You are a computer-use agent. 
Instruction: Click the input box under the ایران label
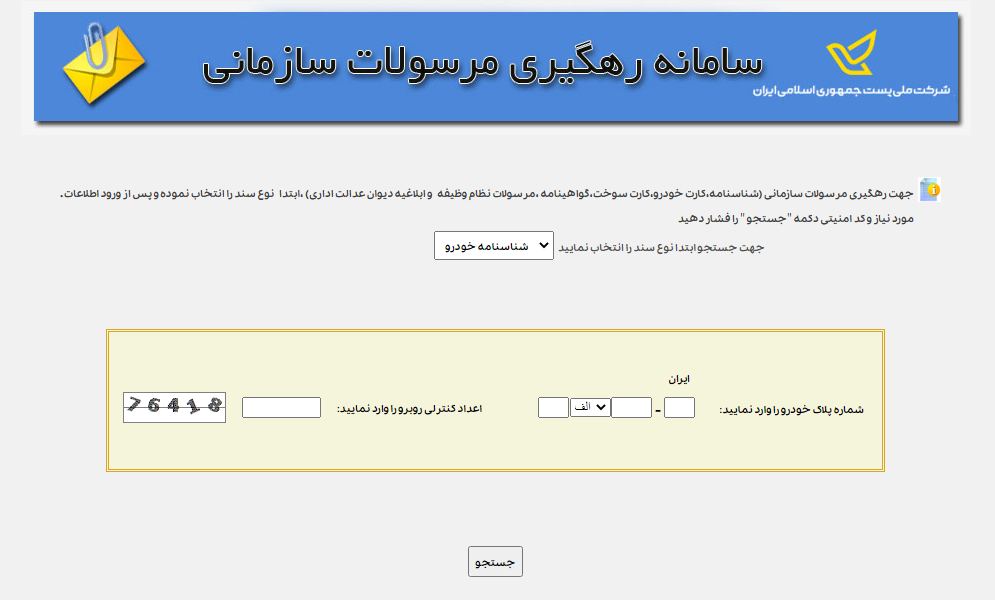[679, 407]
